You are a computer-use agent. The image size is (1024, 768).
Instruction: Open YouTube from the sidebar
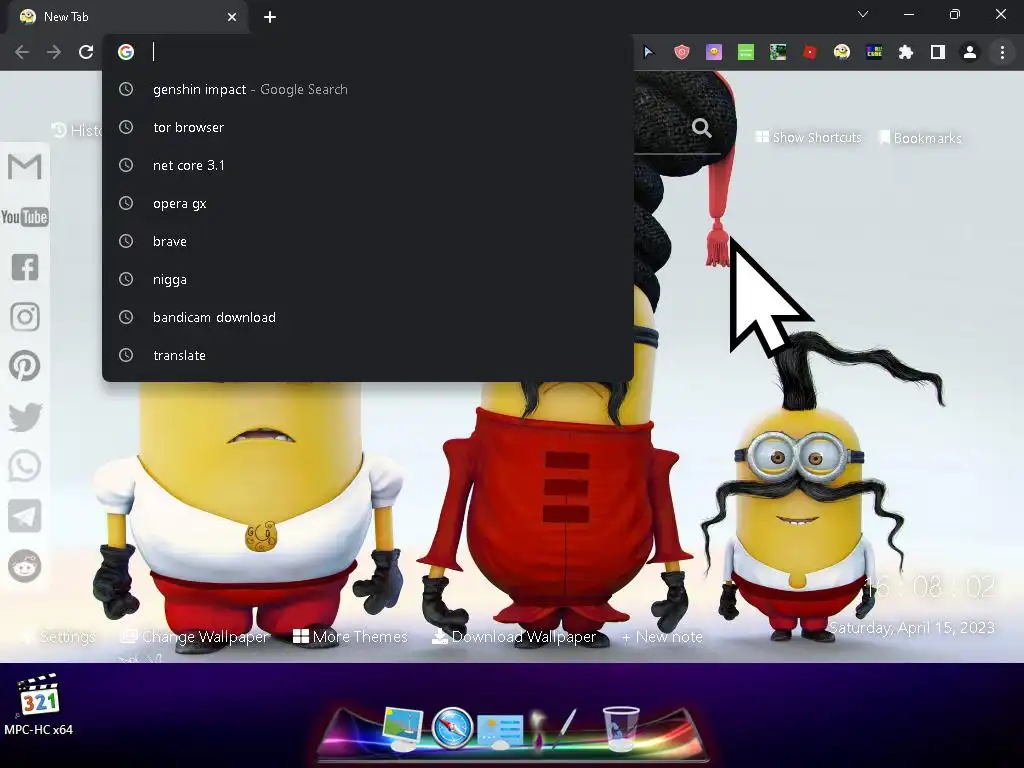[25, 217]
